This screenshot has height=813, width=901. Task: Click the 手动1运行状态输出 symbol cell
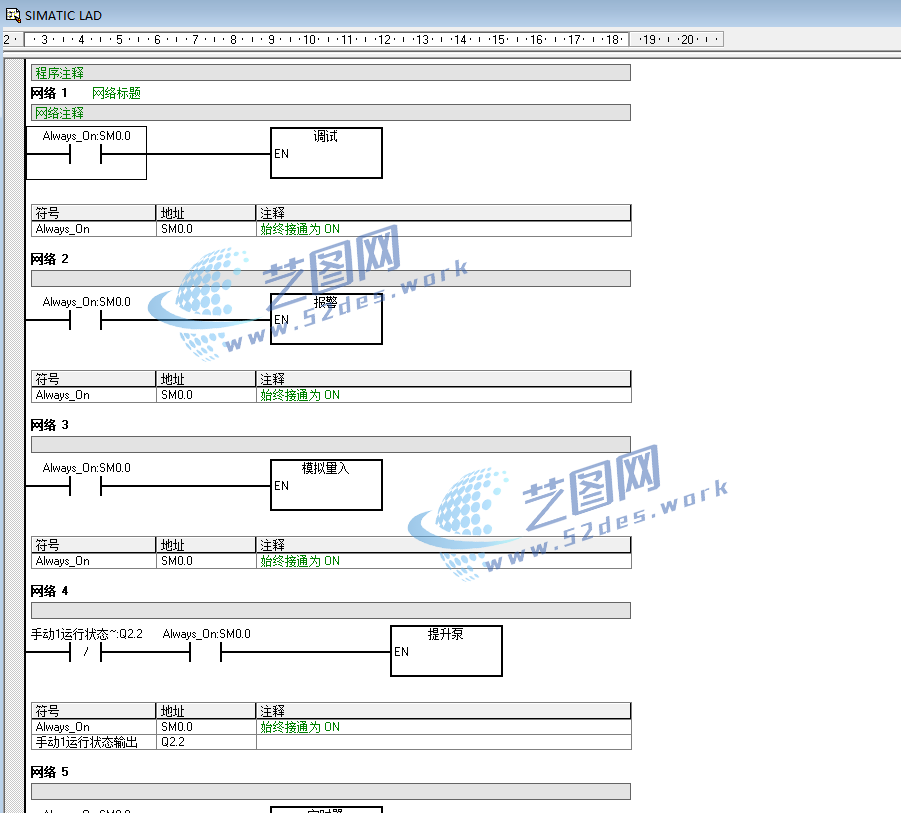pyautogui.click(x=93, y=742)
